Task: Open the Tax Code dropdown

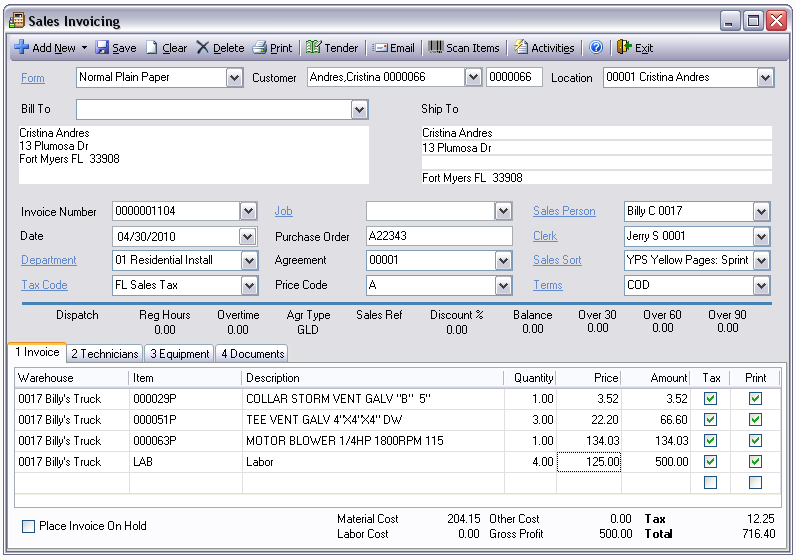Action: (249, 286)
